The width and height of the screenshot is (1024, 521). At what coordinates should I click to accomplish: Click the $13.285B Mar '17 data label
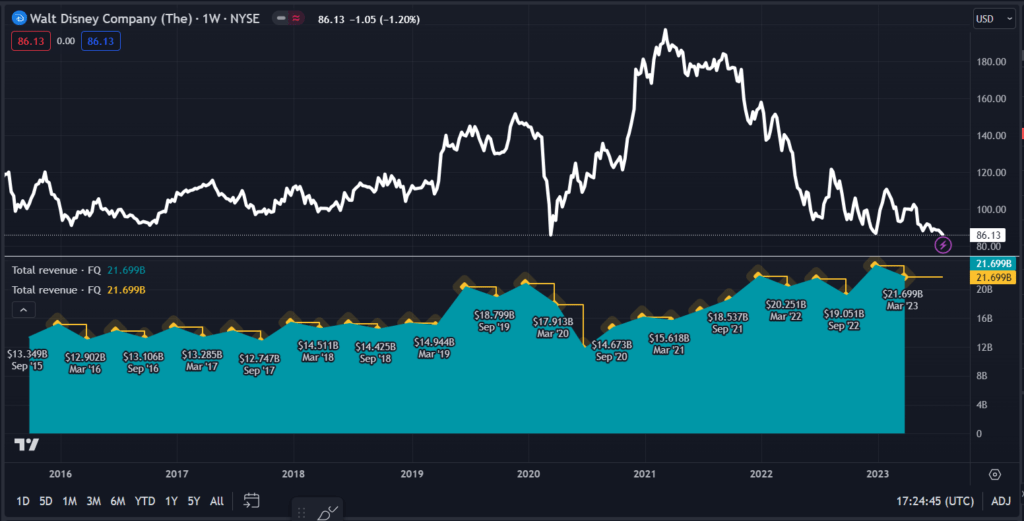(x=202, y=360)
